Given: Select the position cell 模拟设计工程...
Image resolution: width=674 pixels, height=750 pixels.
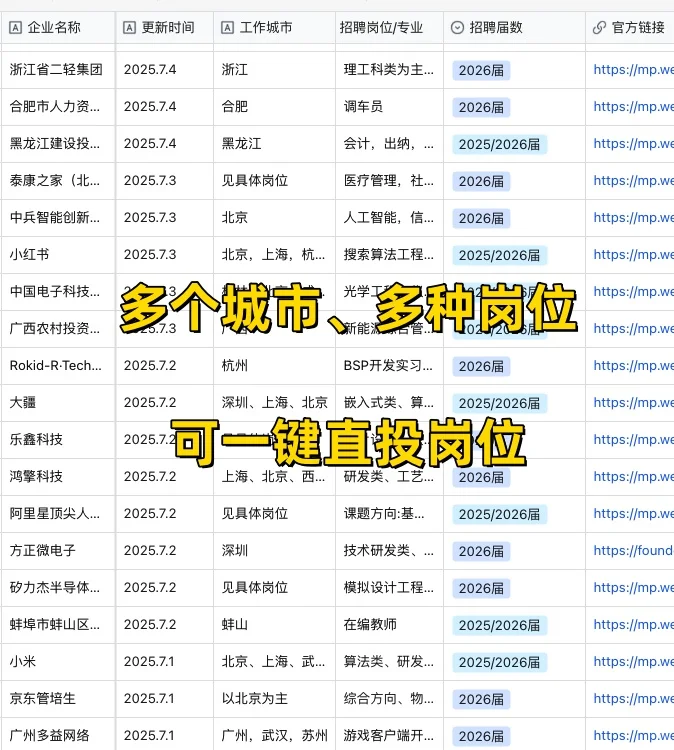Looking at the screenshot, I should [x=388, y=587].
